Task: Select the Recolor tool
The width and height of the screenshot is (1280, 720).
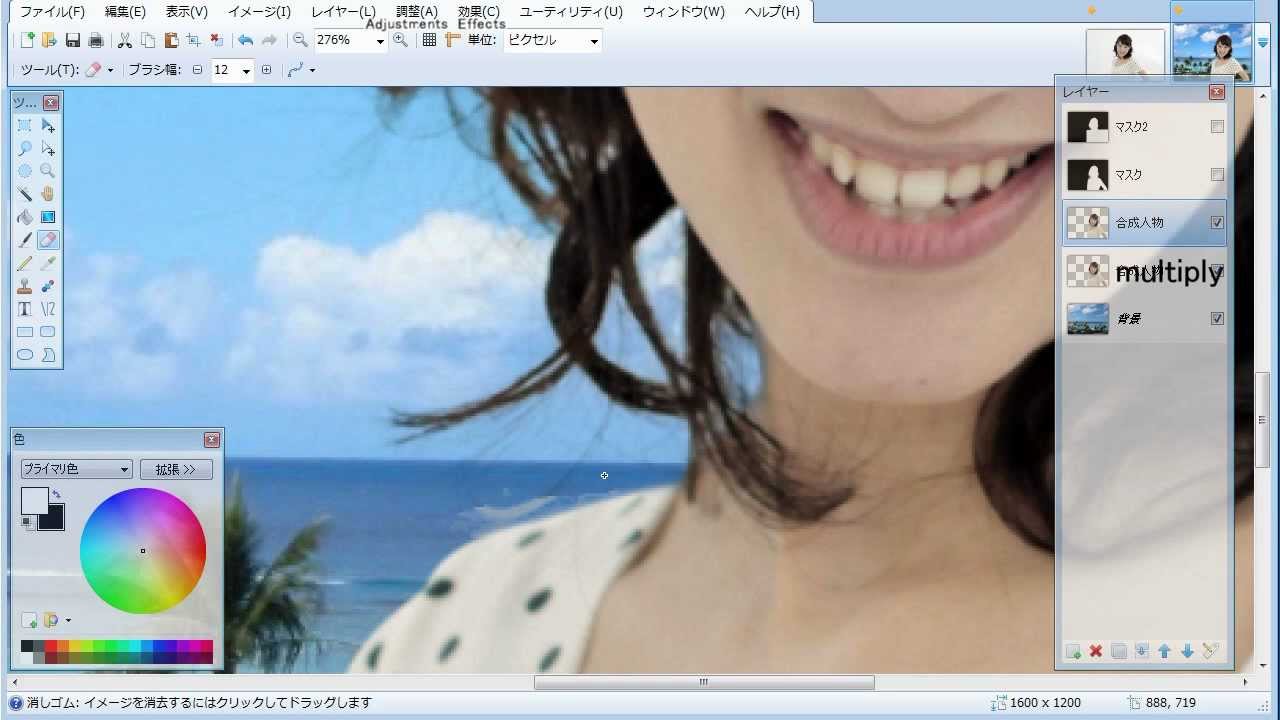Action: [x=48, y=286]
